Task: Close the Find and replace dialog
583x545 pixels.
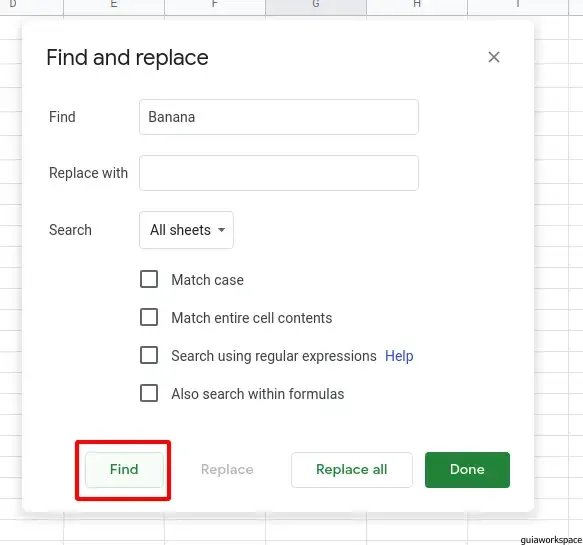Action: pos(494,57)
